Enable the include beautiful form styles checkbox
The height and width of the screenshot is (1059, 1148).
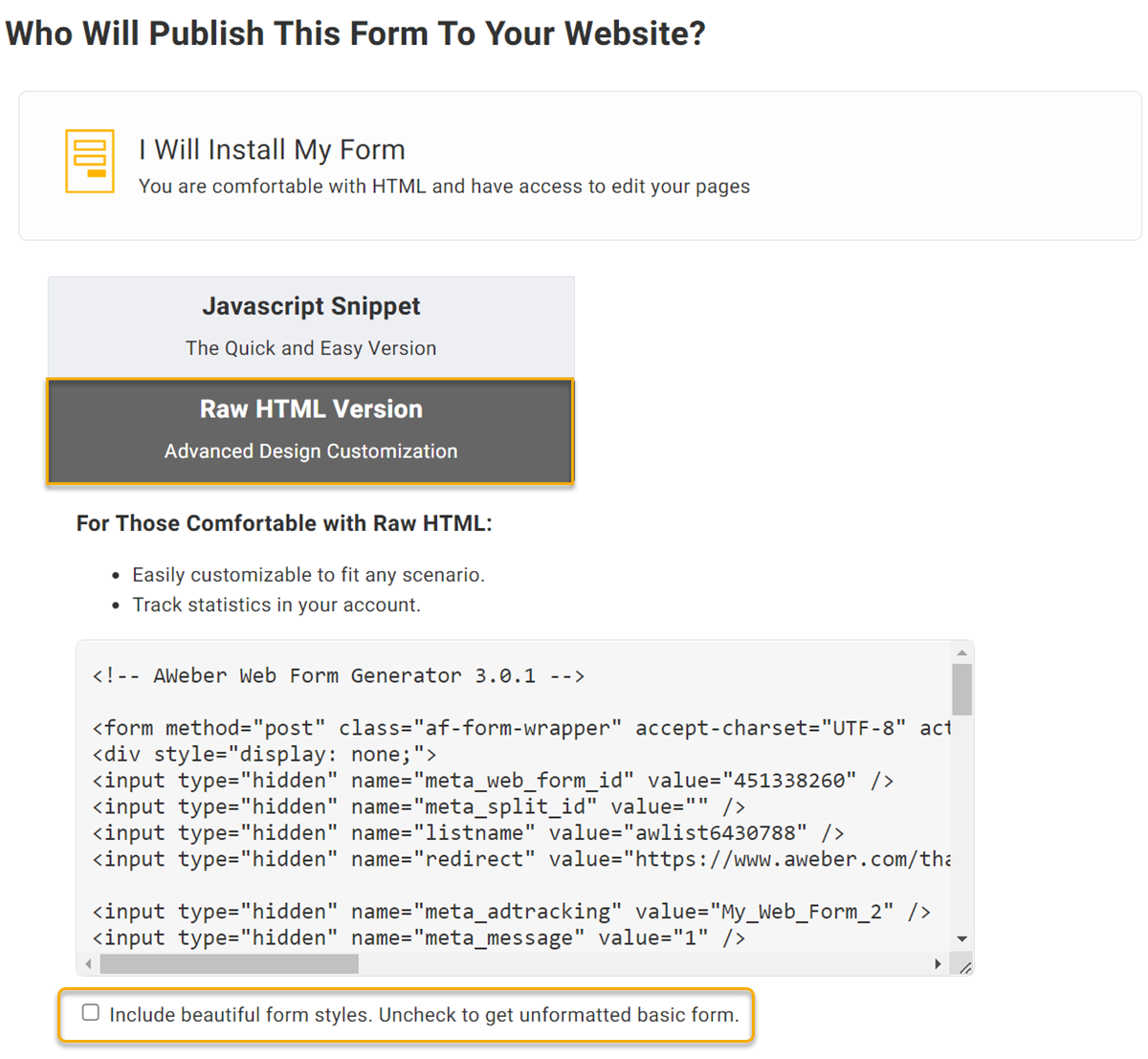[91, 1013]
